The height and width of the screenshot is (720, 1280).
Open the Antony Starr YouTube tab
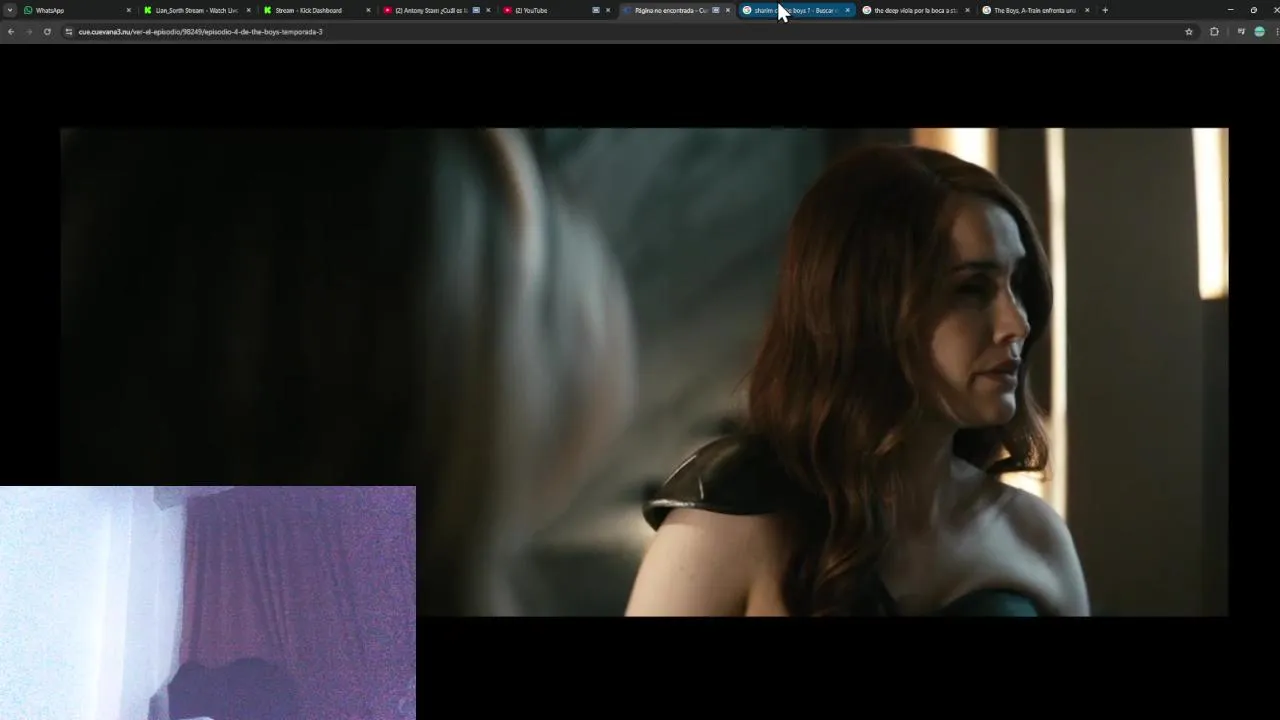[436, 10]
